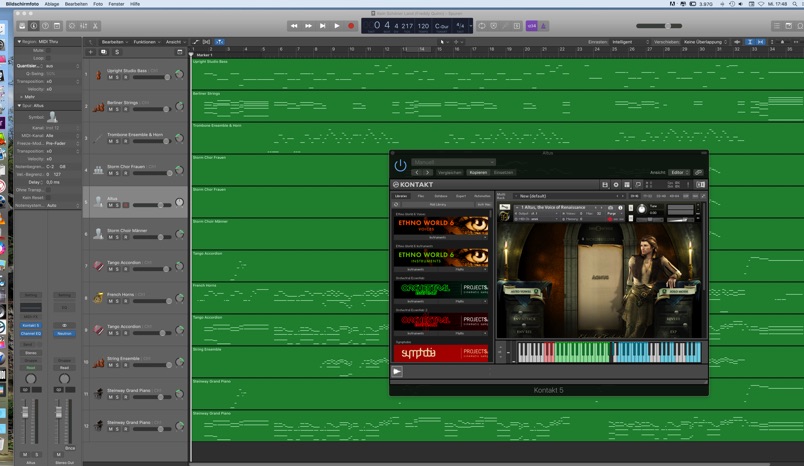This screenshot has width=804, height=466.
Task: Open the Bearbeiten menu in Tracks area
Action: pos(113,42)
